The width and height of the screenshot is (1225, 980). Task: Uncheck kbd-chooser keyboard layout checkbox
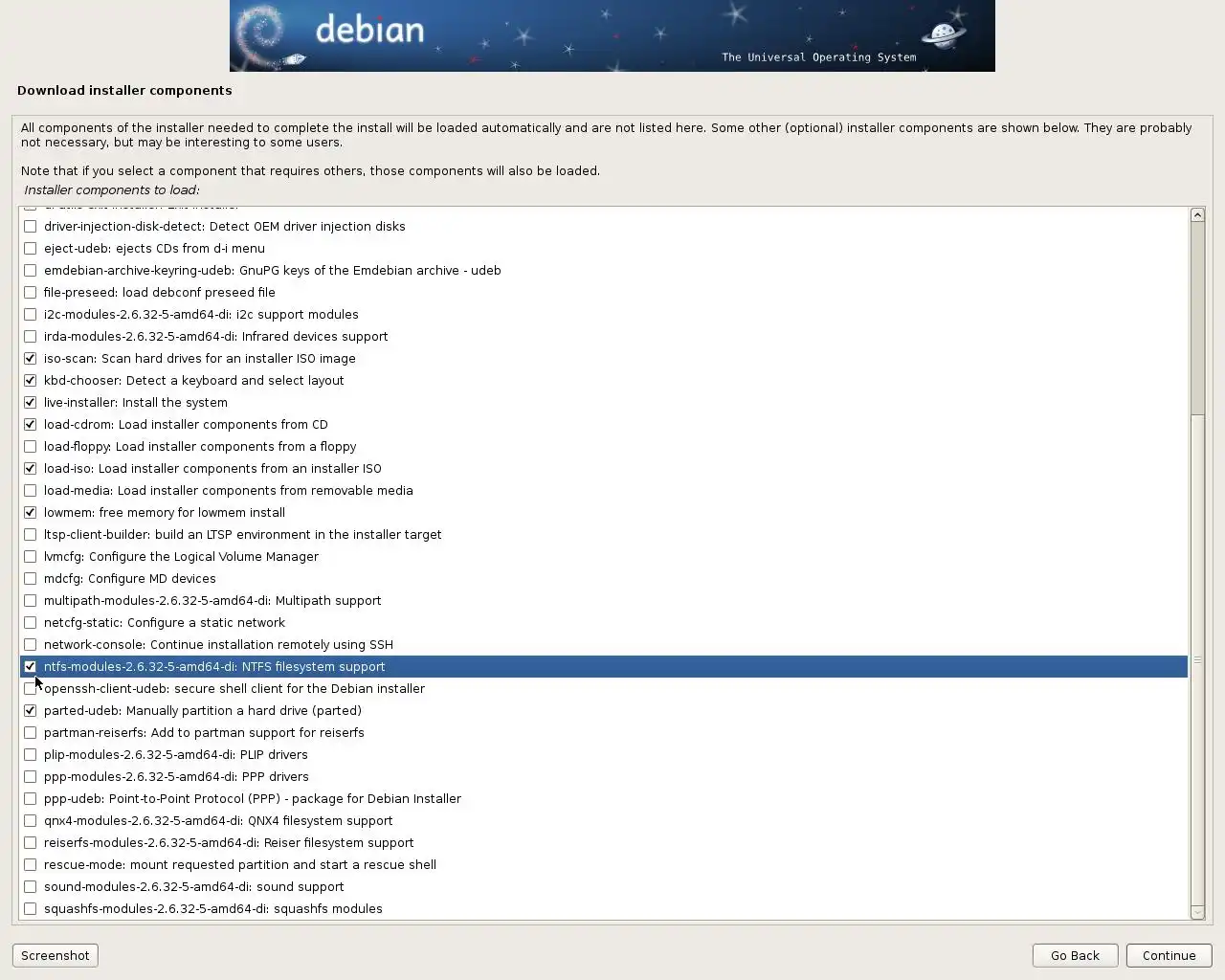pyautogui.click(x=31, y=381)
